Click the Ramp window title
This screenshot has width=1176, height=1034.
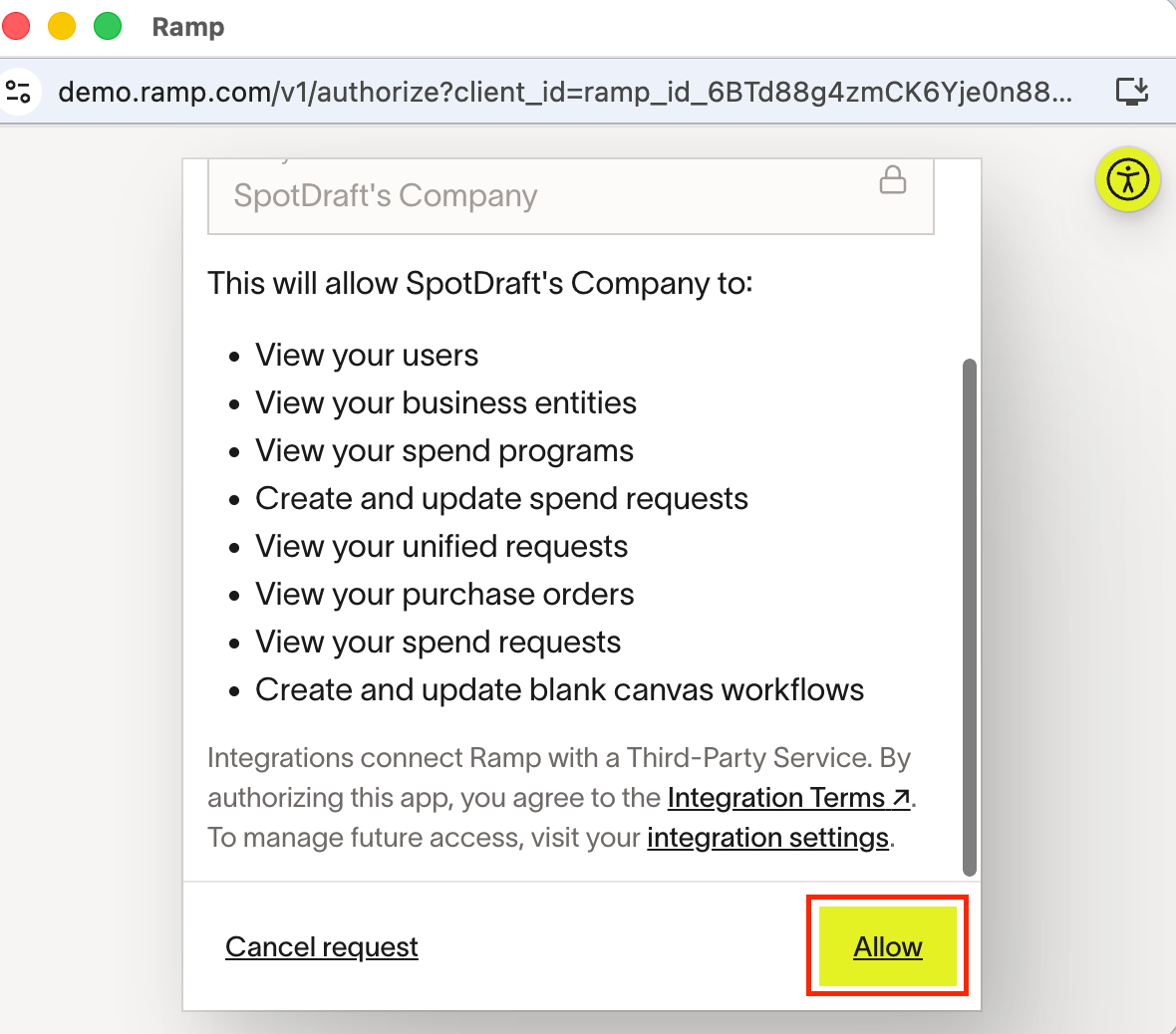click(x=188, y=27)
